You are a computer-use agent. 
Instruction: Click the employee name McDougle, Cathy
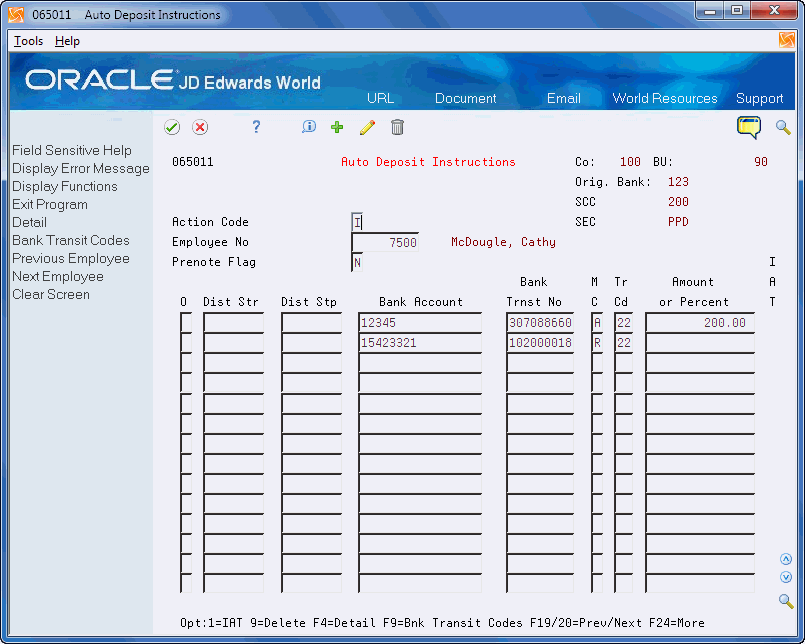click(x=503, y=242)
